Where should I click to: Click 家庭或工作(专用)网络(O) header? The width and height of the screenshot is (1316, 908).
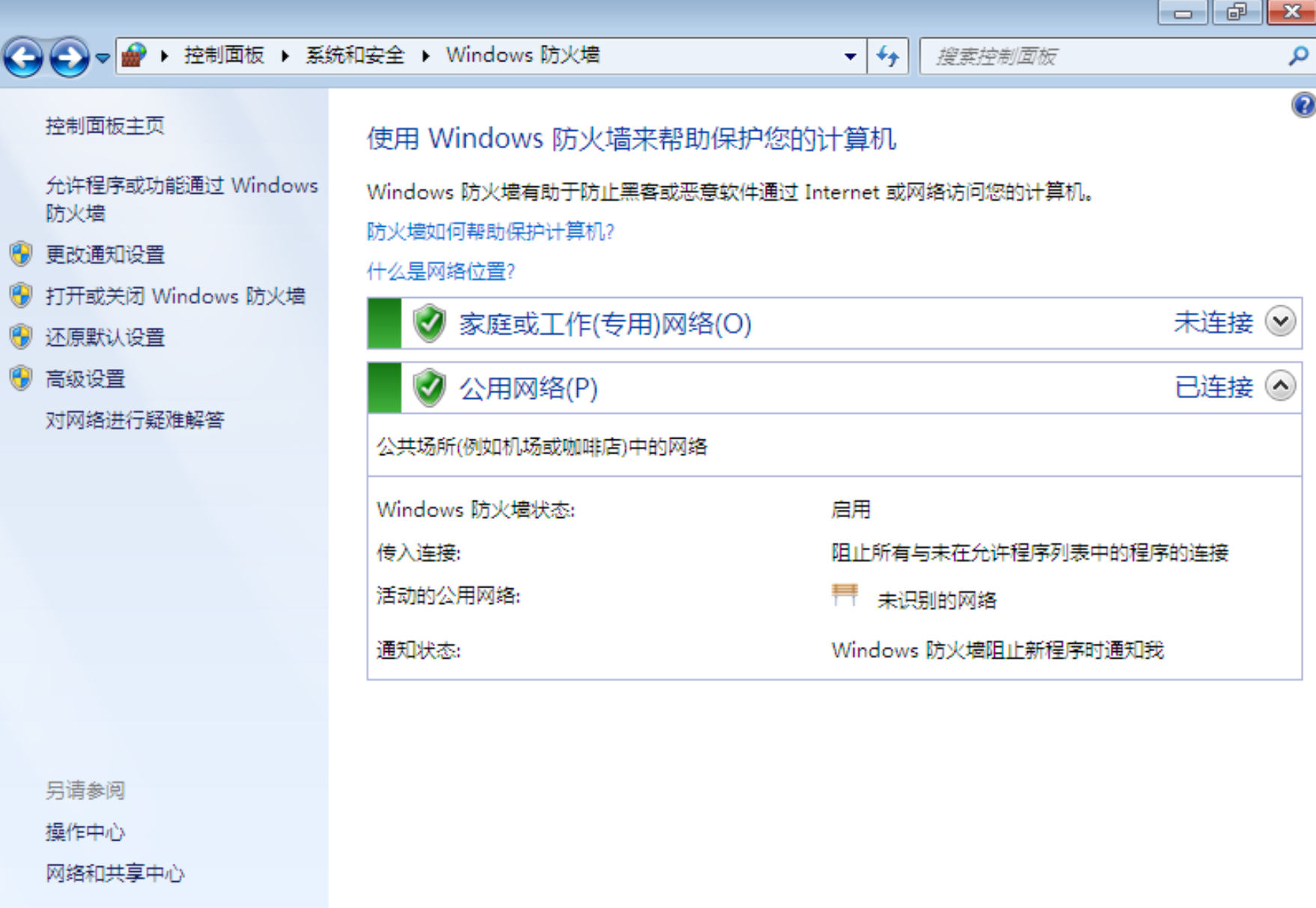tap(606, 323)
